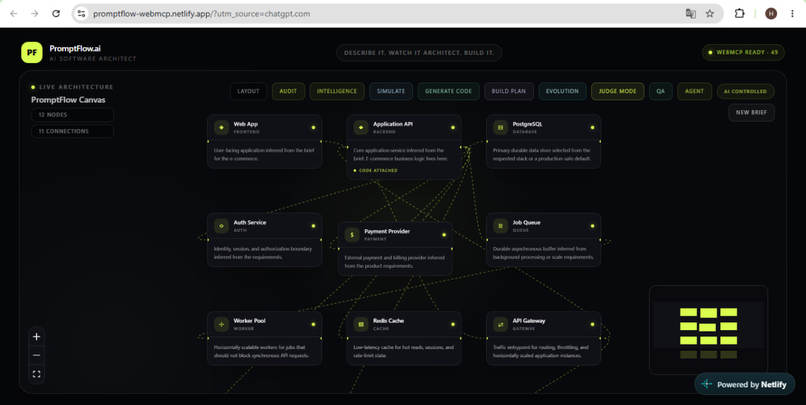Click the Auth Service node icon

(222, 226)
